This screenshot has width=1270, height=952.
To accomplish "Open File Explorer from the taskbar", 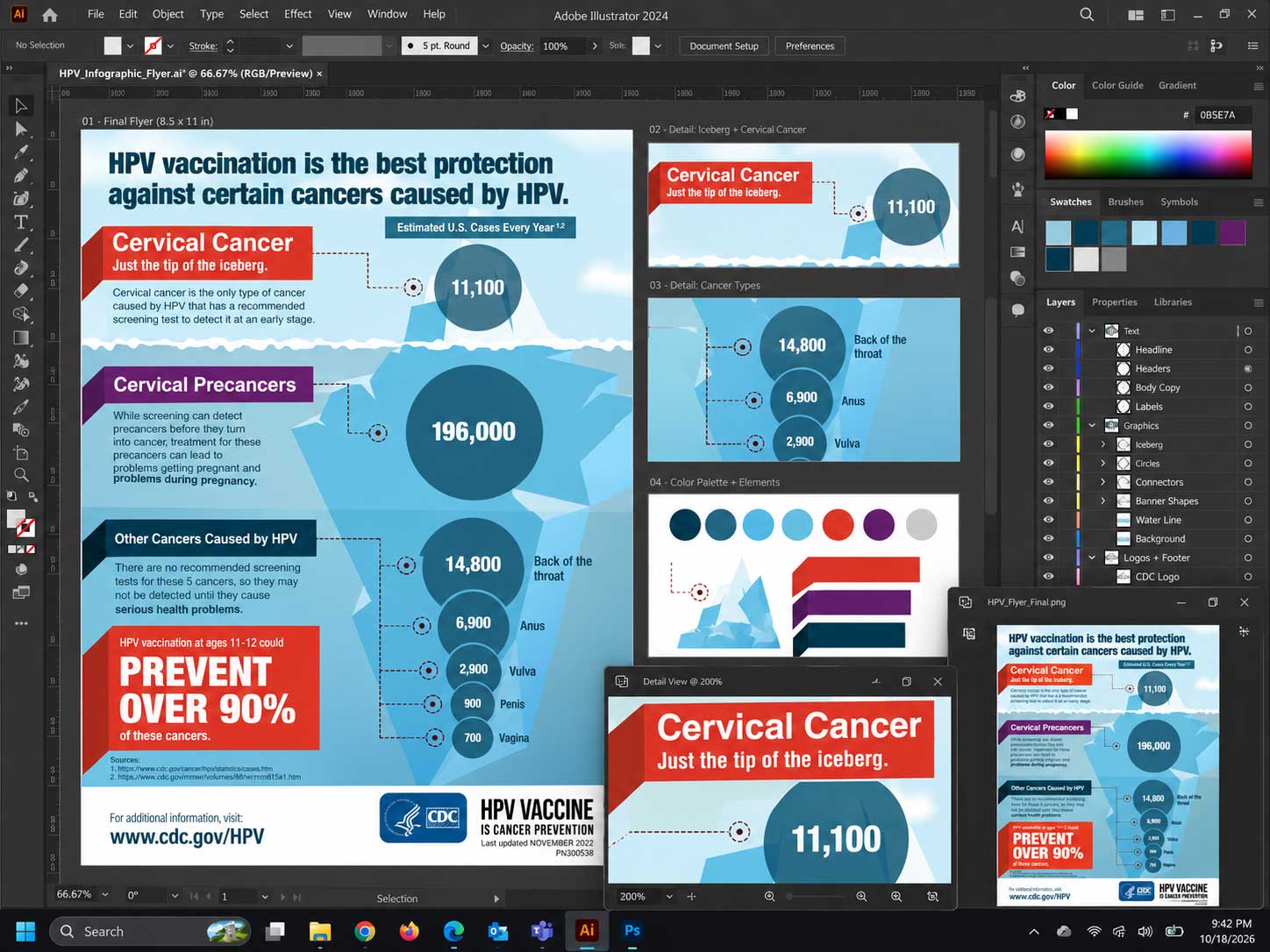I will (320, 931).
